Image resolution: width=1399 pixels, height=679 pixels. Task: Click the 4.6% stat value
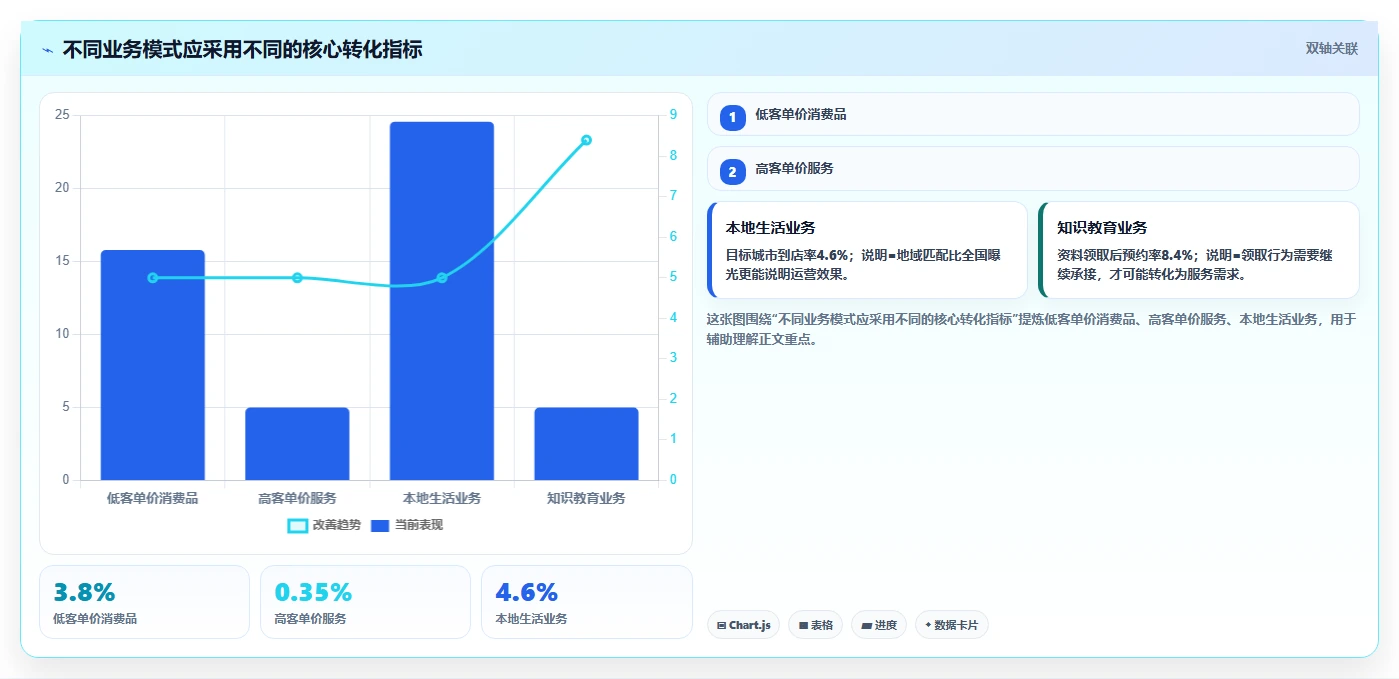click(526, 592)
